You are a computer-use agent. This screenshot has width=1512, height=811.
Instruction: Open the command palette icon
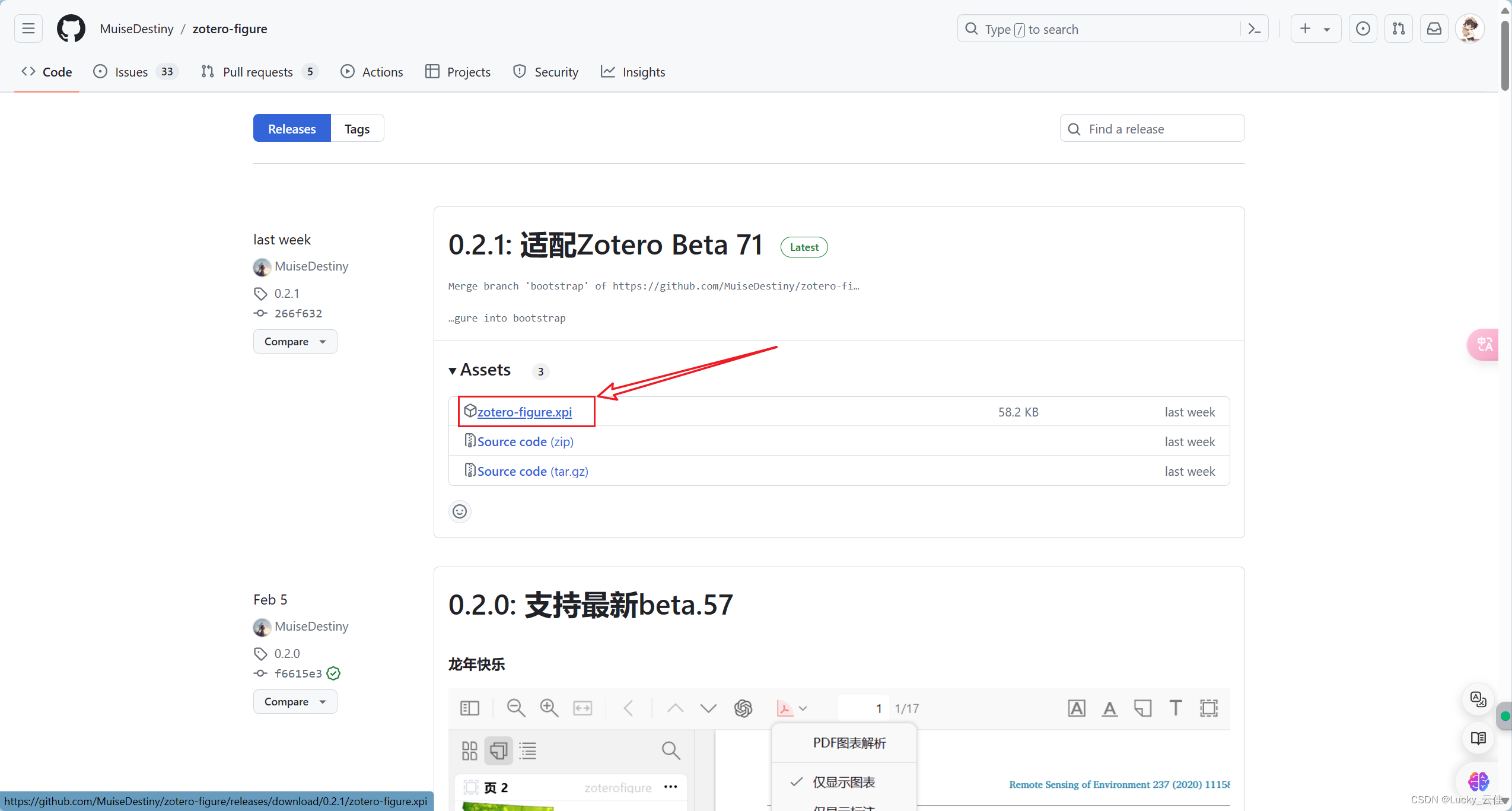1254,28
